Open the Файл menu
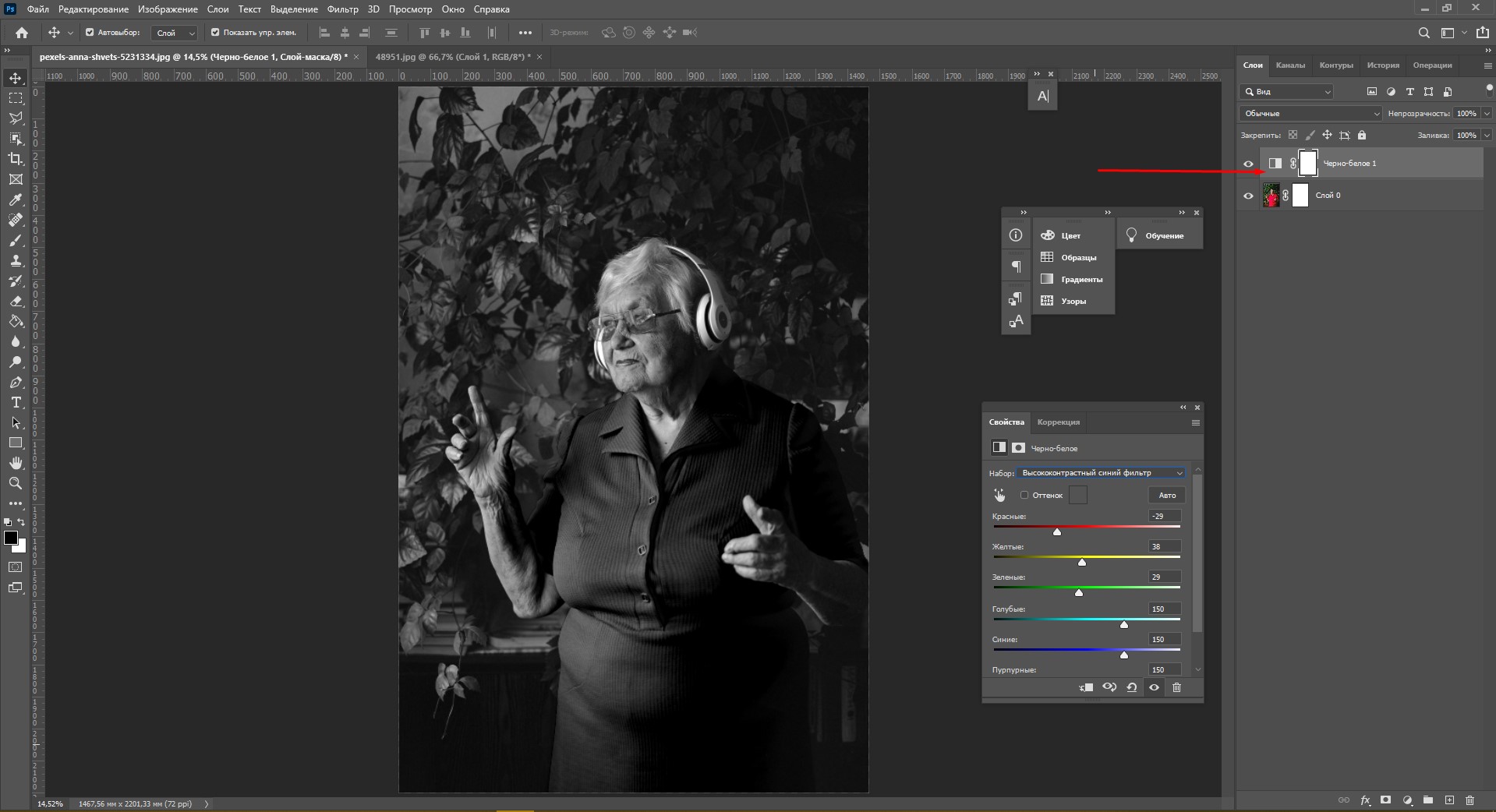This screenshot has width=1496, height=812. [37, 9]
